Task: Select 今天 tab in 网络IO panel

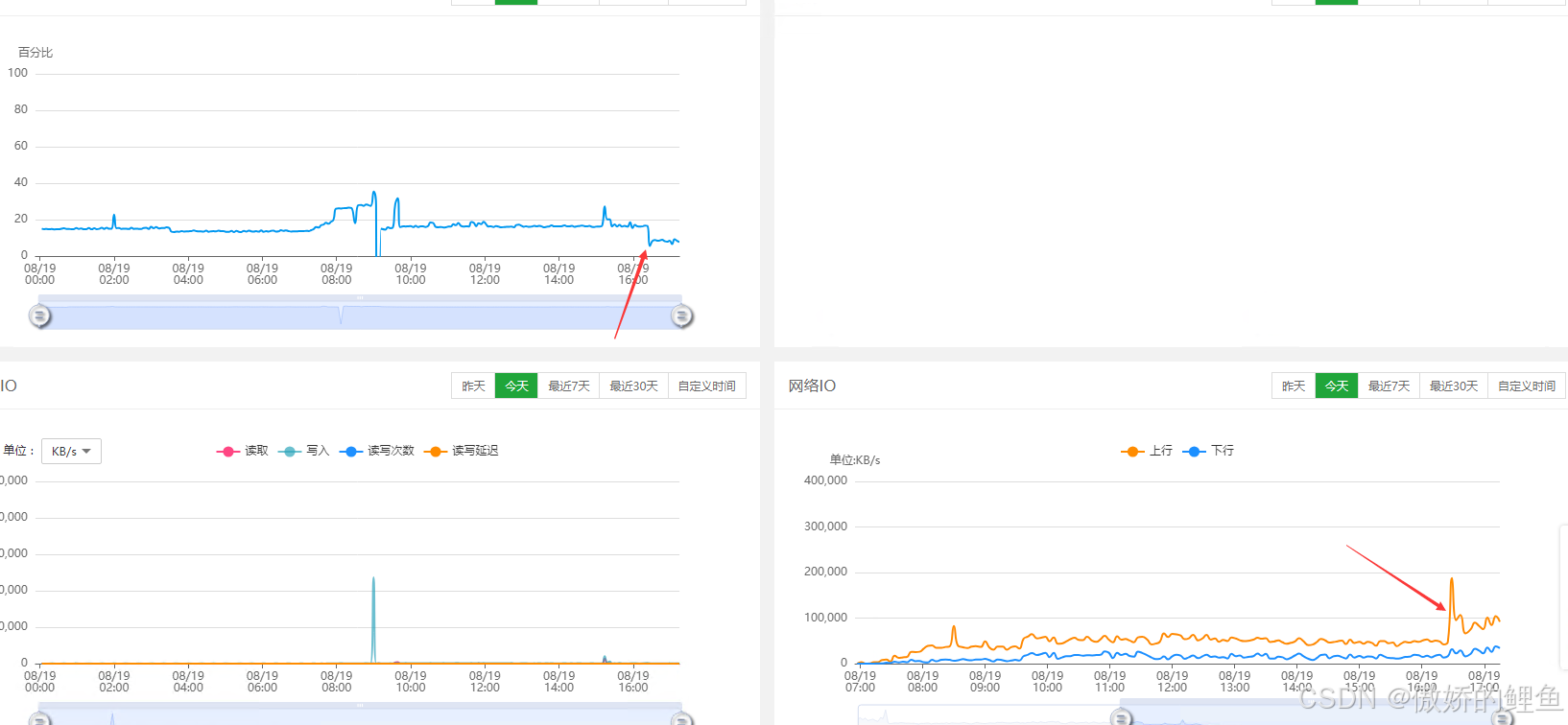Action: pyautogui.click(x=1337, y=386)
